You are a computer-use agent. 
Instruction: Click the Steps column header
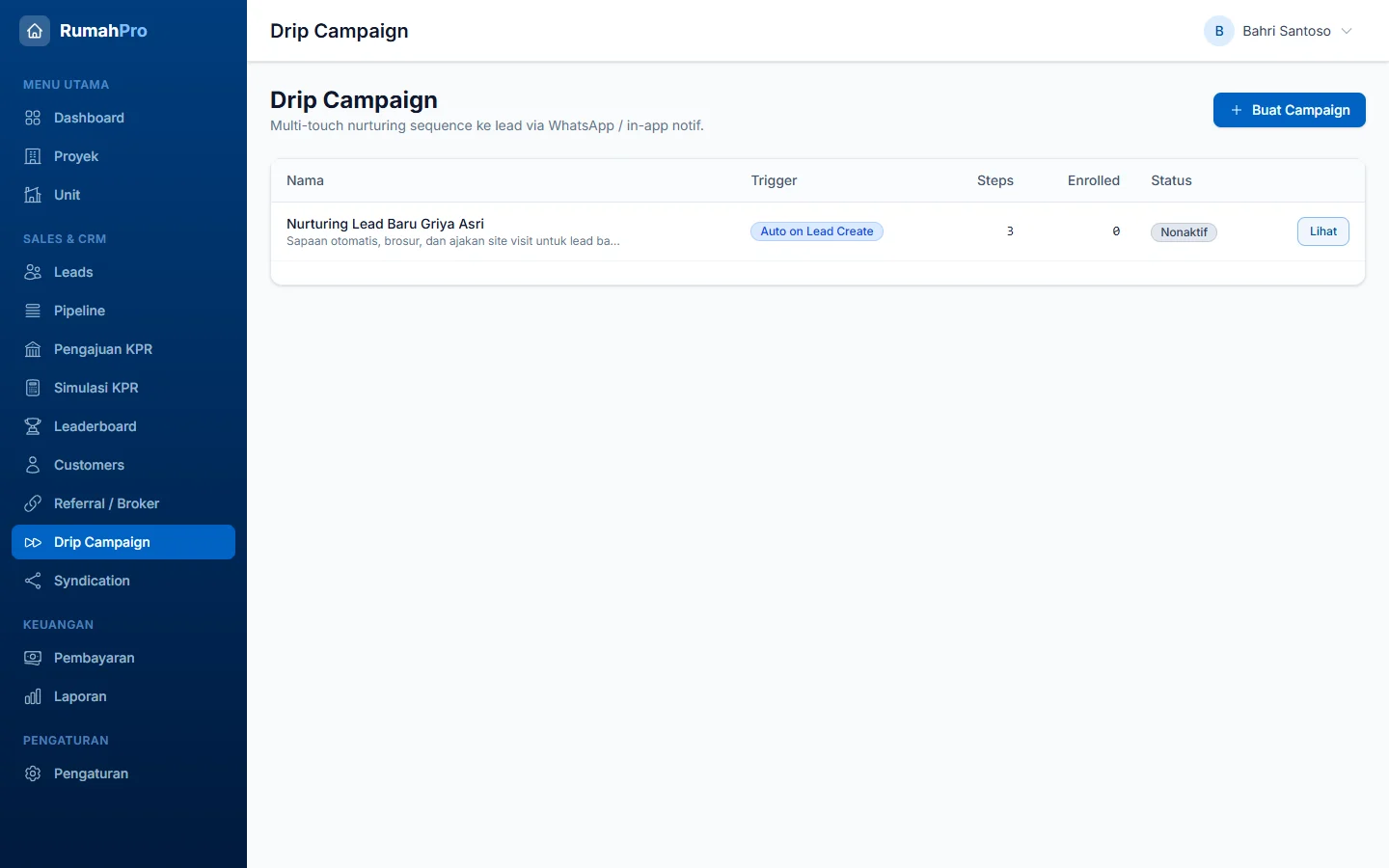[x=995, y=180]
